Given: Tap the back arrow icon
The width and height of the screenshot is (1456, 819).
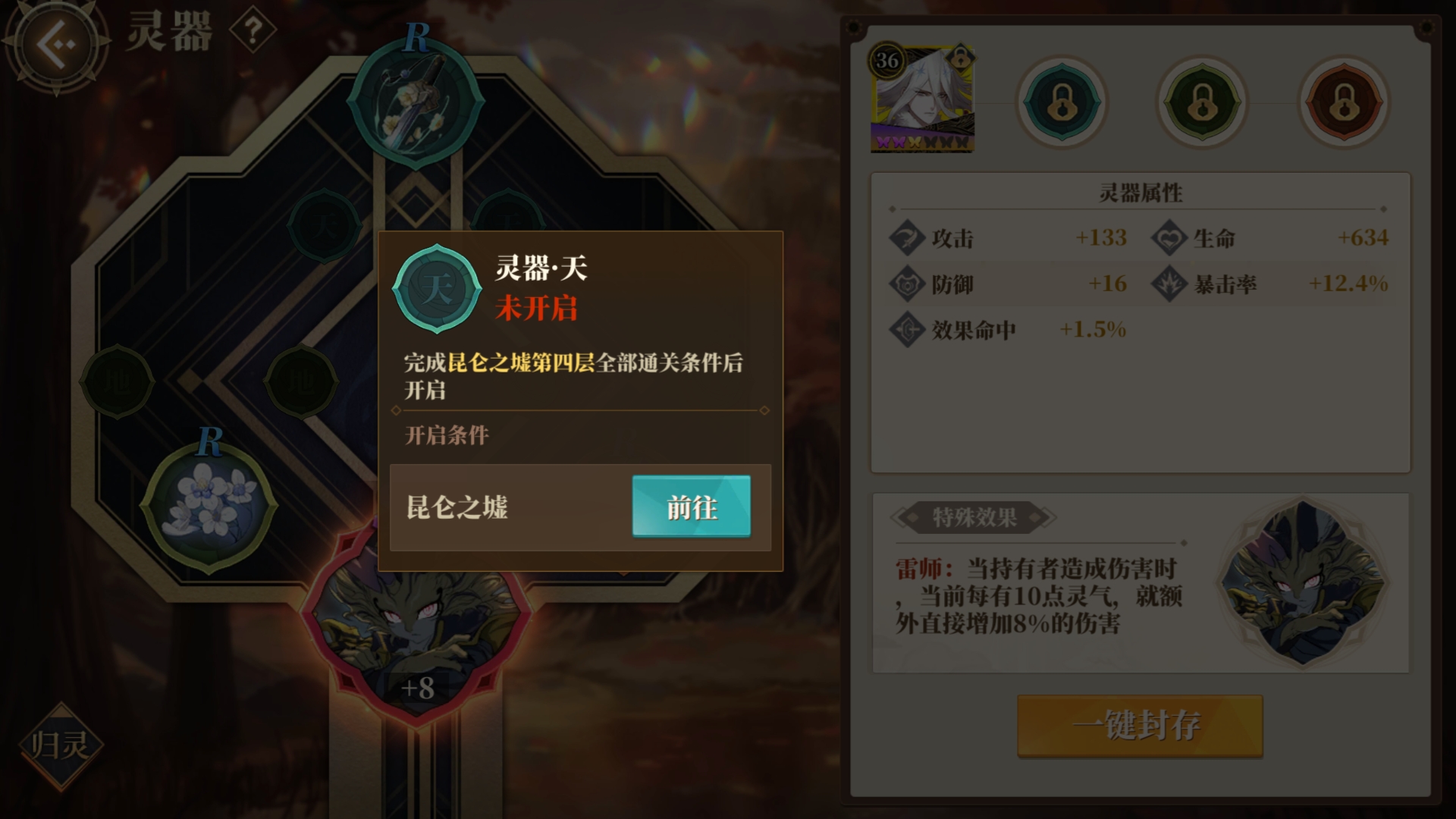Looking at the screenshot, I should pos(55,44).
